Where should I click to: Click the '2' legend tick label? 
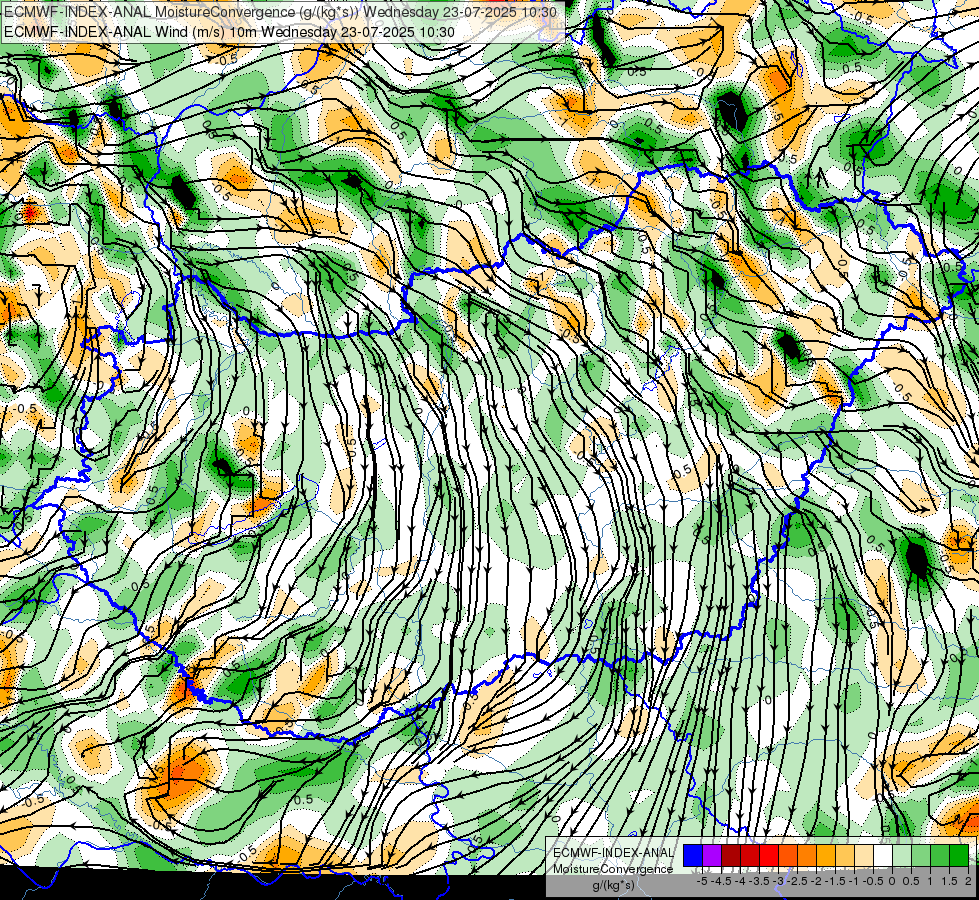pos(968,881)
